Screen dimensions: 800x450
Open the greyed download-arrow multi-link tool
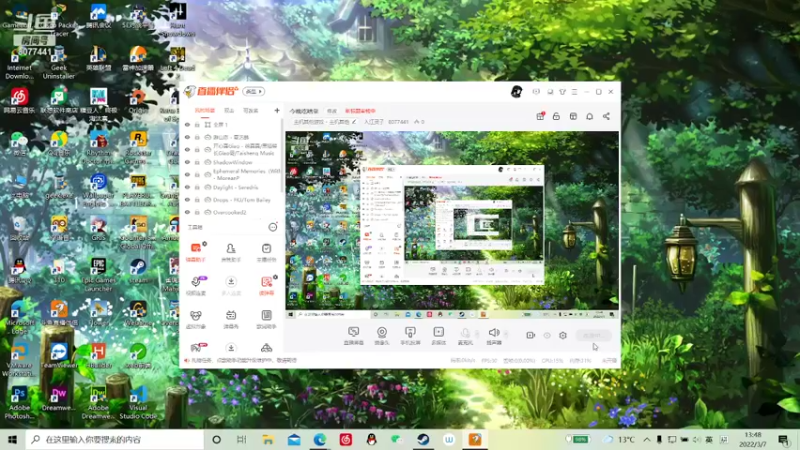point(231,286)
